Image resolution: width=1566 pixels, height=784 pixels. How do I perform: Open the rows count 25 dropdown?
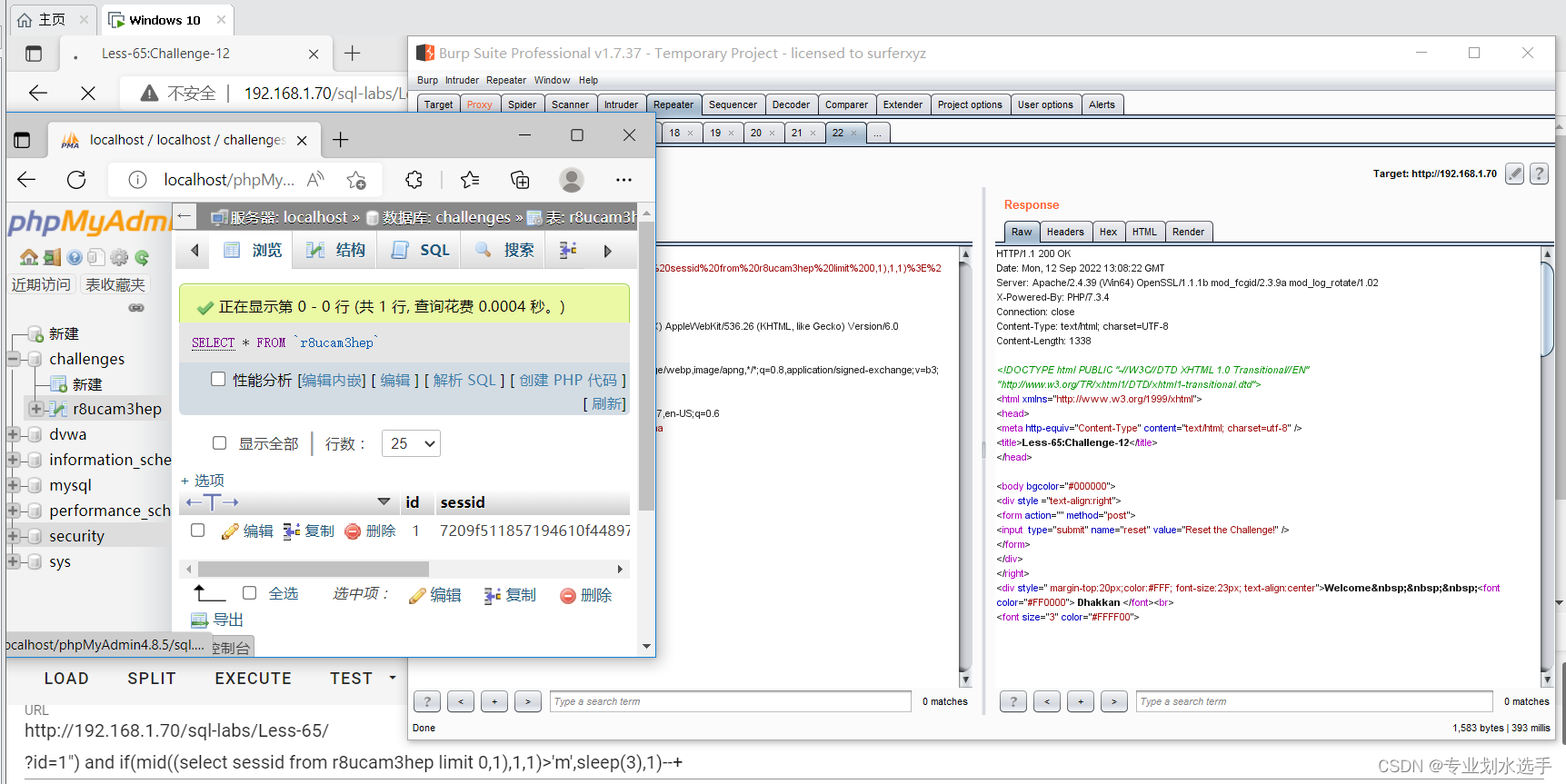411,443
